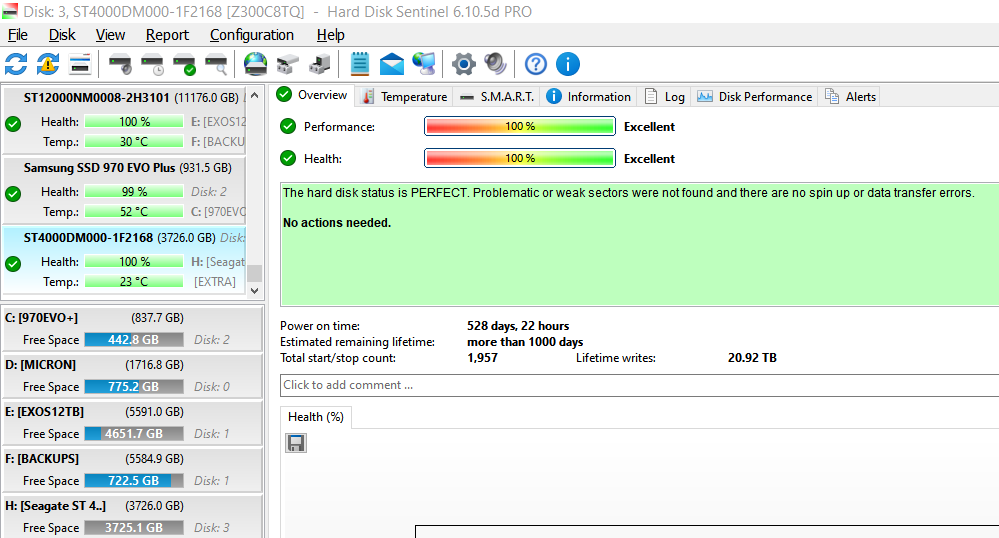
Task: Click the '20.92 TB' lifetime writes value
Action: pos(752,358)
